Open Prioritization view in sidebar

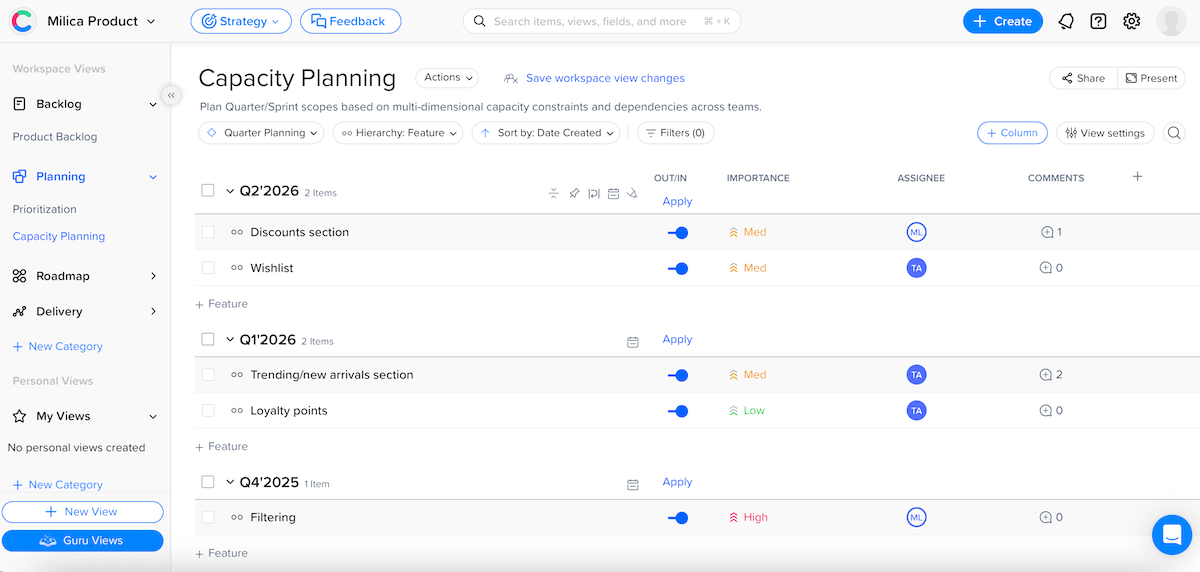45,209
